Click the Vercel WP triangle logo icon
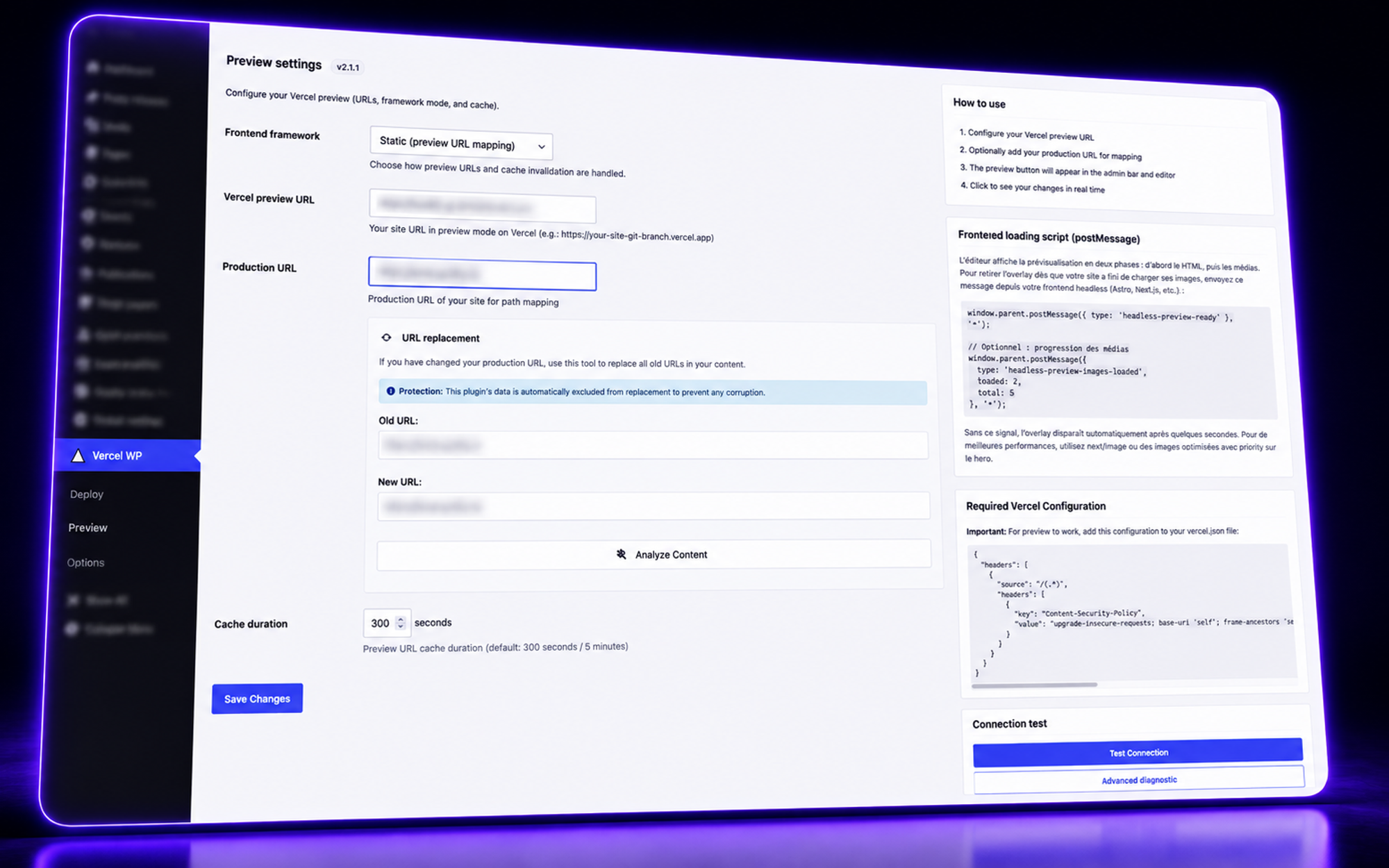This screenshot has width=1389, height=868. point(78,456)
